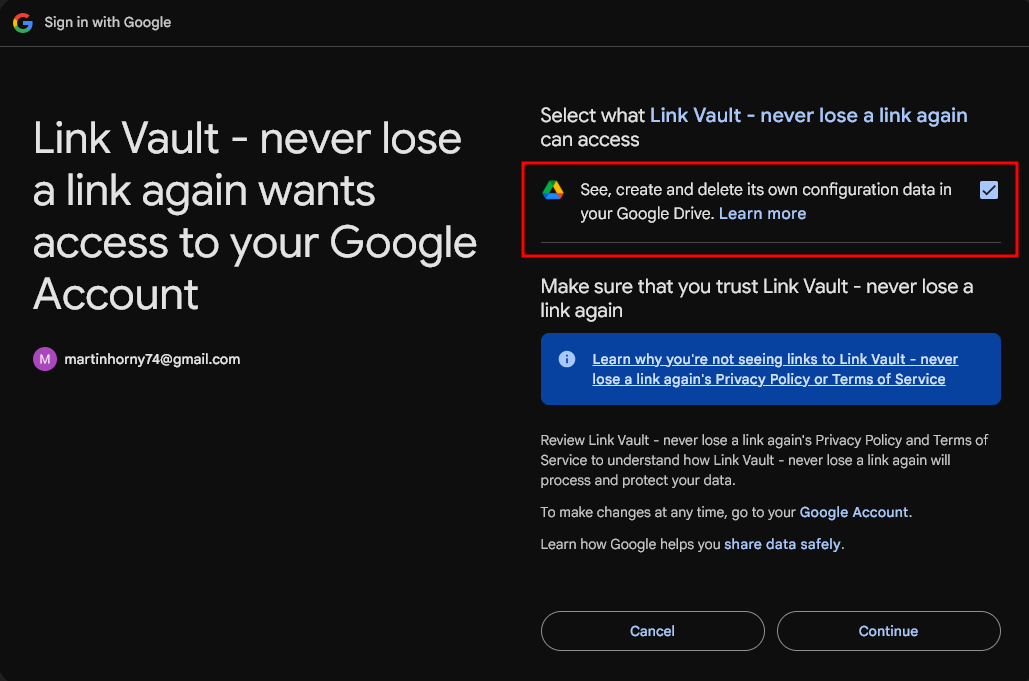Screen dimensions: 1029x681
Task: Click the "Link Vault - never lose a link again" heading link
Action: point(808,115)
